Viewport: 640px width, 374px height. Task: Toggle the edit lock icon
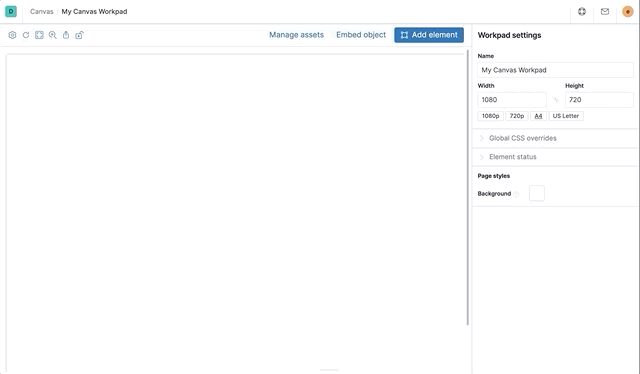(x=79, y=35)
